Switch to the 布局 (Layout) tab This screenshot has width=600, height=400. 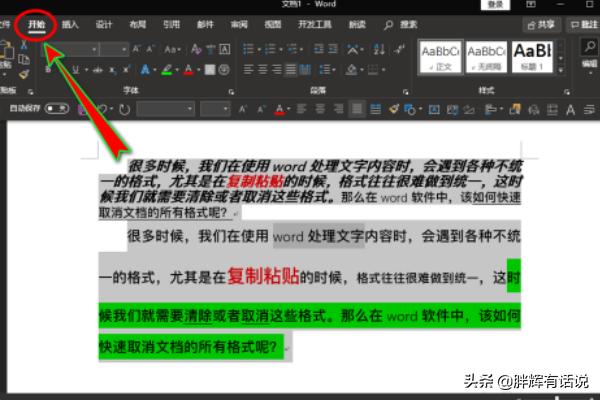(x=137, y=25)
